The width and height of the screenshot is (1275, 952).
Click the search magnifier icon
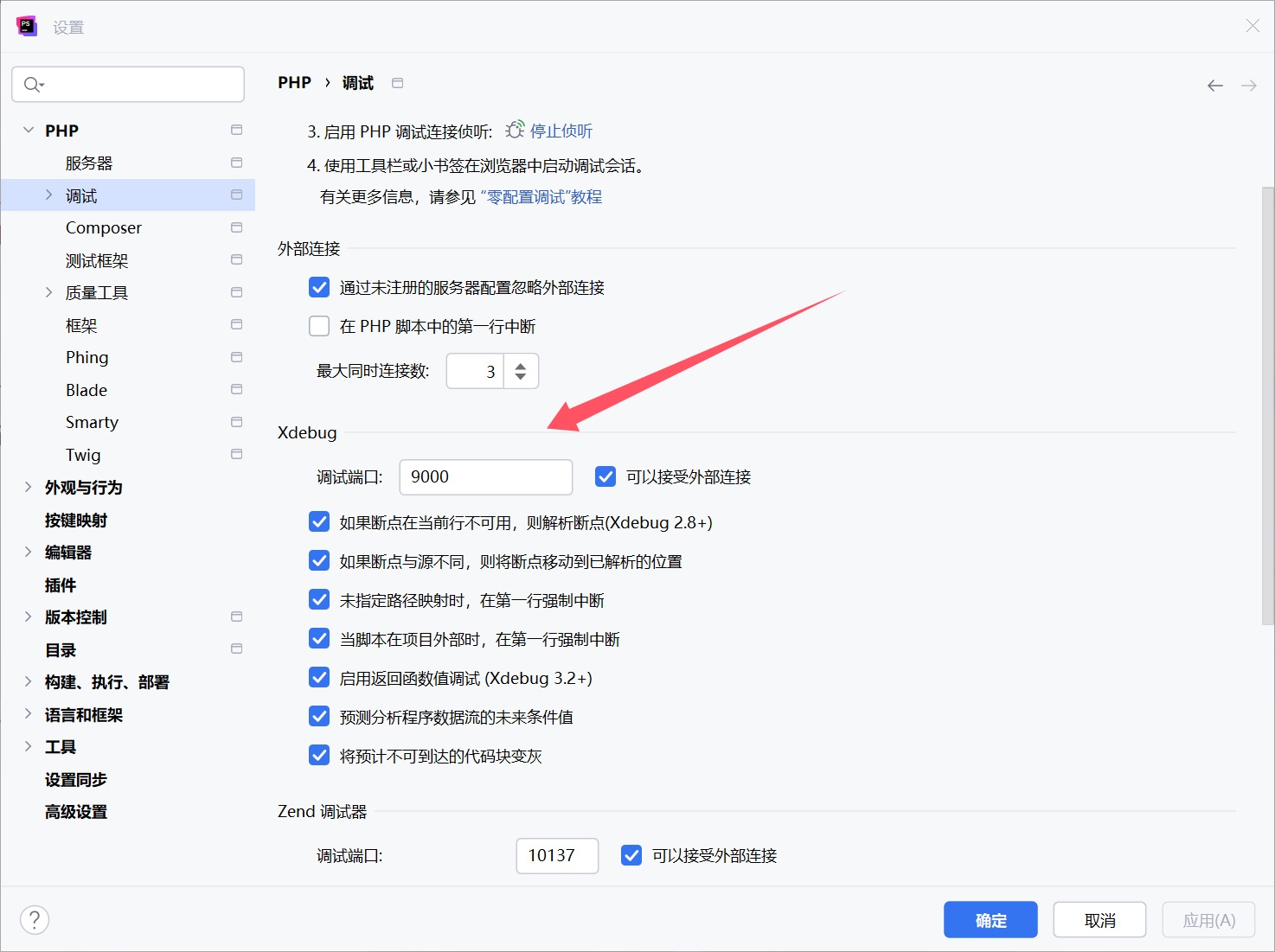coord(33,85)
